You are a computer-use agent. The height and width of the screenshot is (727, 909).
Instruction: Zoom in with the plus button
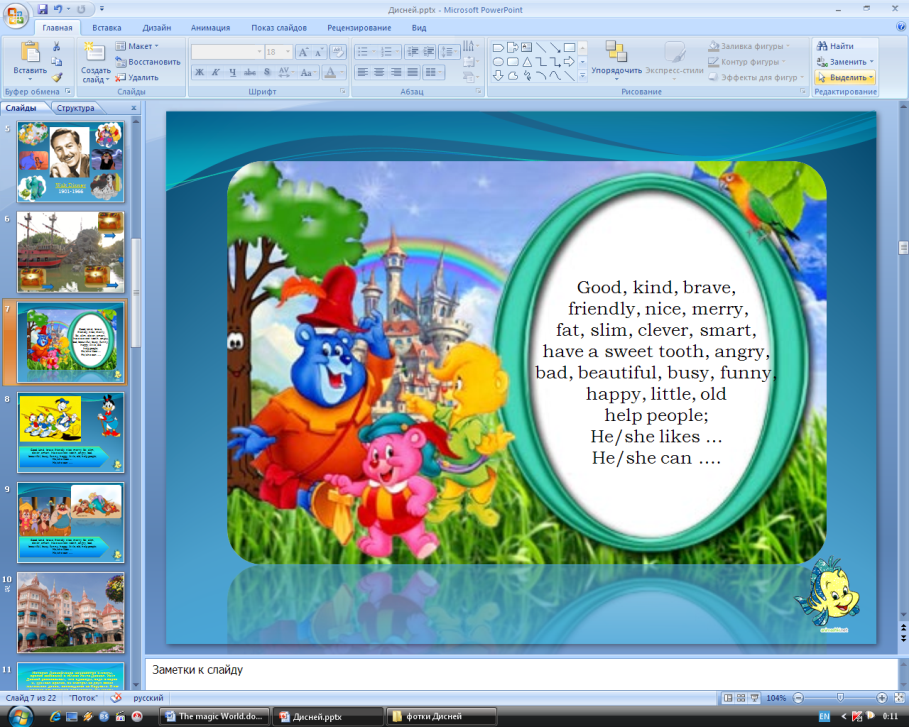882,698
